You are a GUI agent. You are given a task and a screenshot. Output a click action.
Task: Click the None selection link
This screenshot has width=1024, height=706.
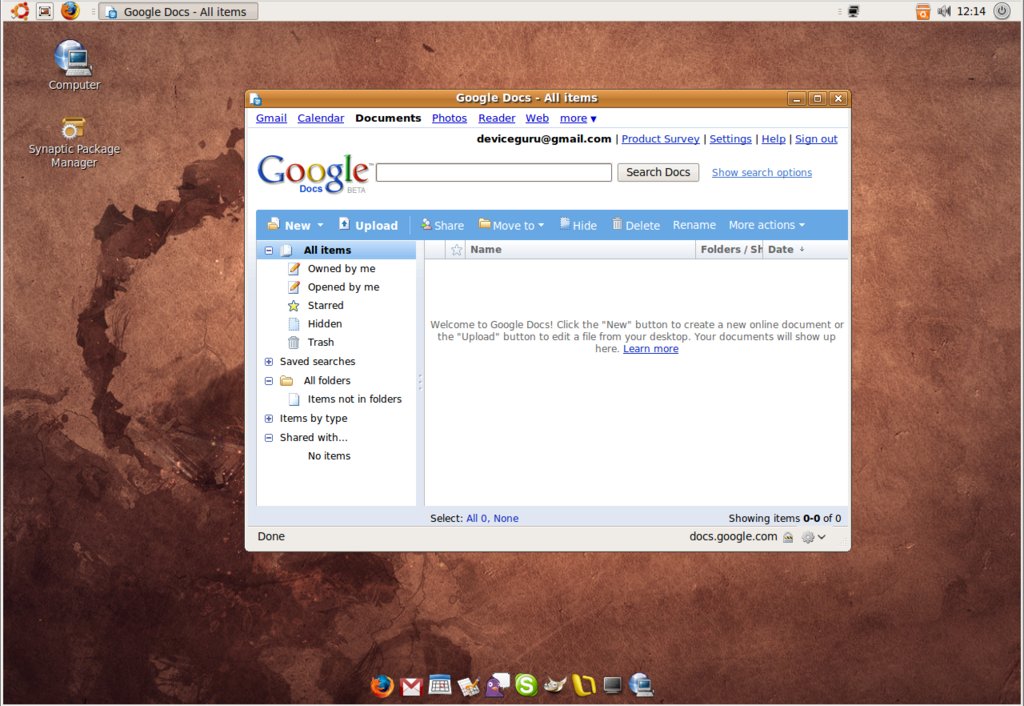pos(506,519)
